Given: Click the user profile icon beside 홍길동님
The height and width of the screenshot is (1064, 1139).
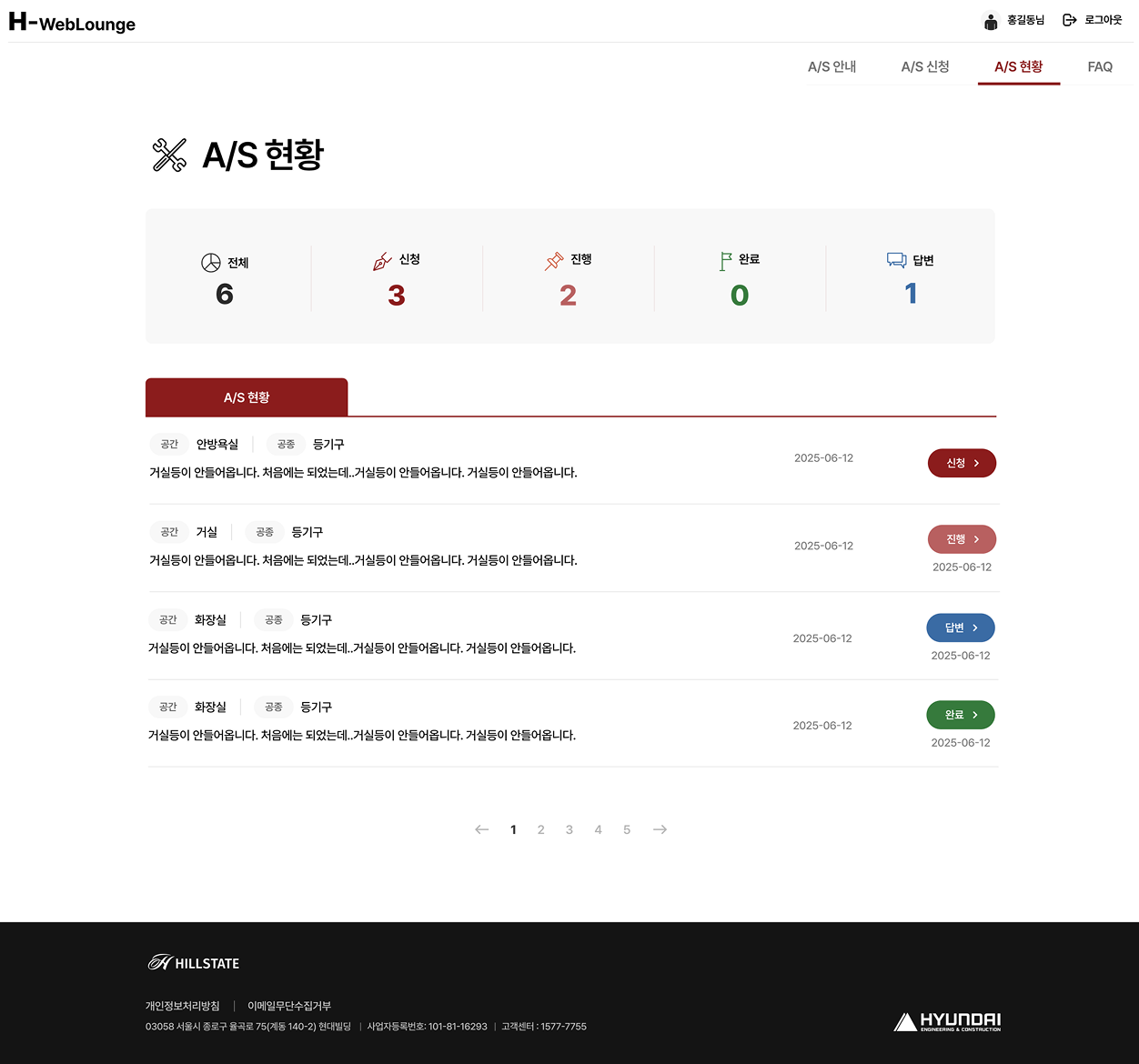Looking at the screenshot, I should [990, 20].
